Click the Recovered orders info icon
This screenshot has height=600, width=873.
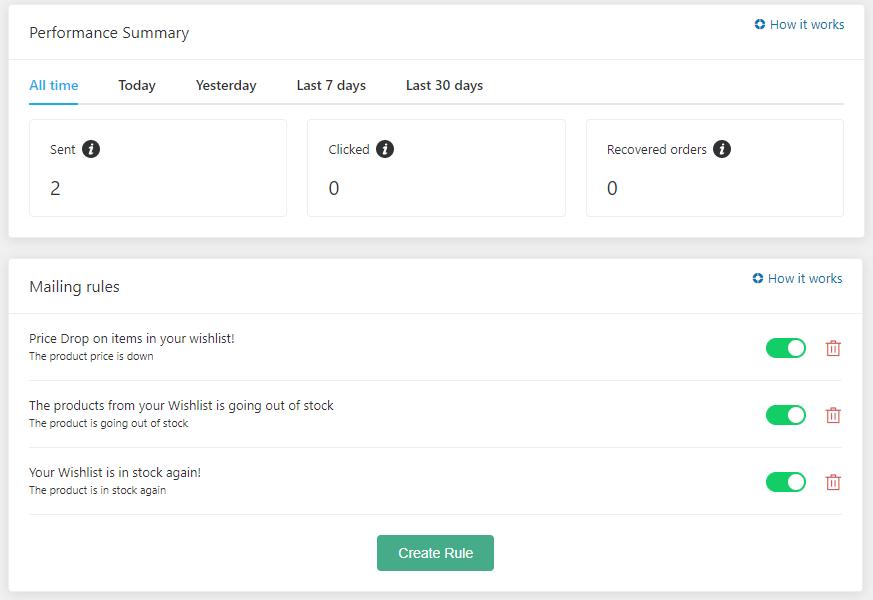coord(722,149)
